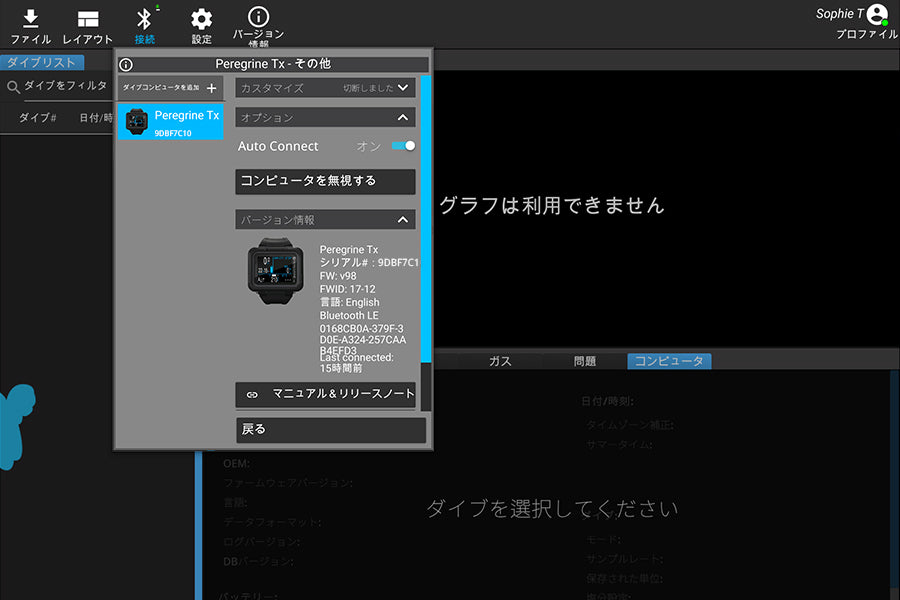
Task: Select Peregrine Tx device in list
Action: (x=170, y=122)
